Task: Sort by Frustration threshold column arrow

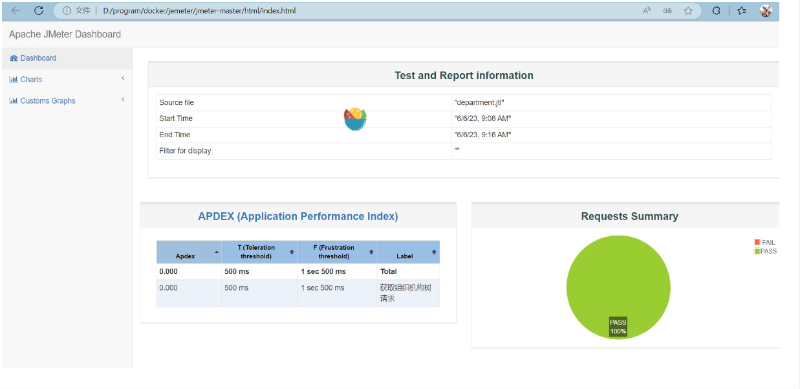Action: pos(371,252)
